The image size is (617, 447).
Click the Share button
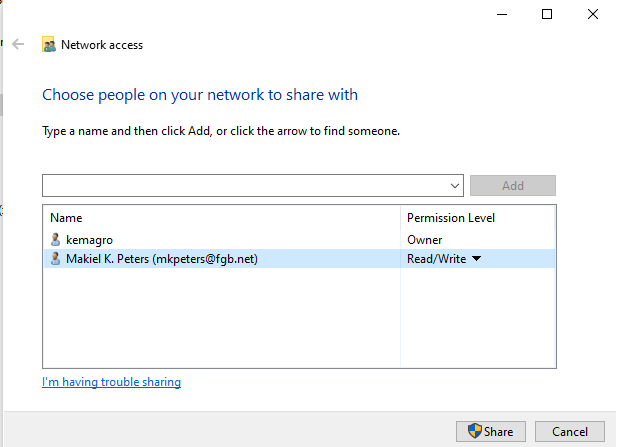pyautogui.click(x=490, y=432)
